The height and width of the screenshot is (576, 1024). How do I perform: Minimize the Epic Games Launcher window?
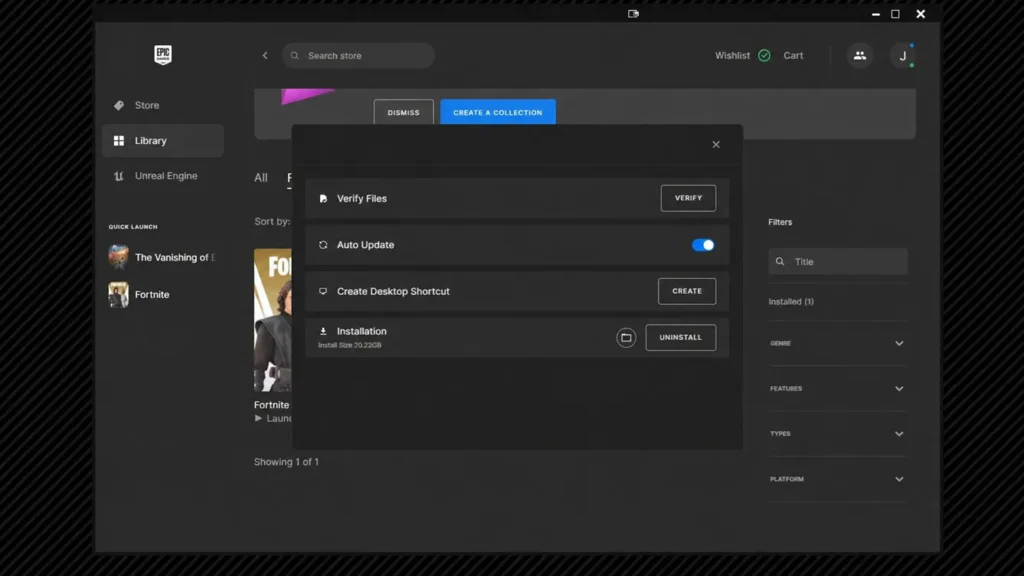click(876, 14)
